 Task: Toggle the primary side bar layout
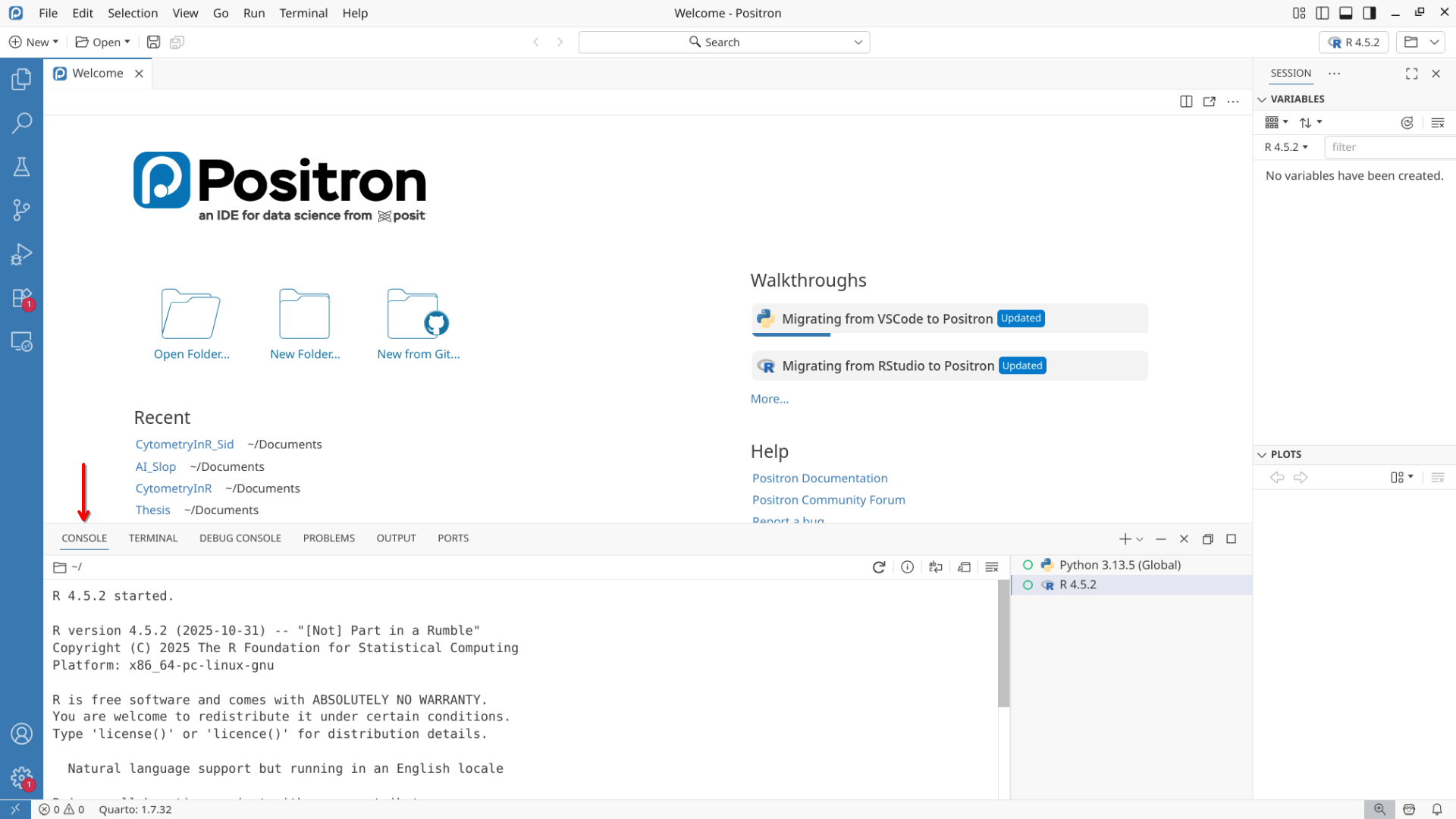click(1323, 13)
